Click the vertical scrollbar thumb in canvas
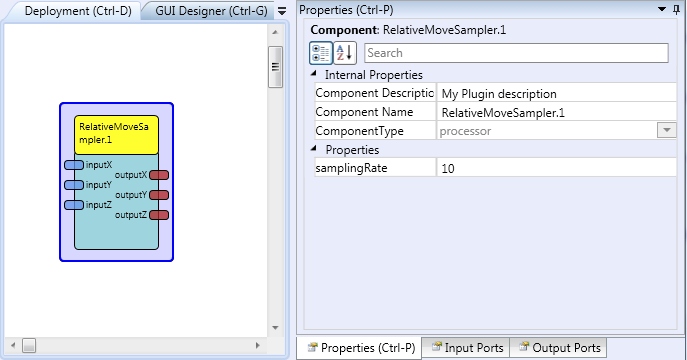687x360 pixels. click(275, 67)
